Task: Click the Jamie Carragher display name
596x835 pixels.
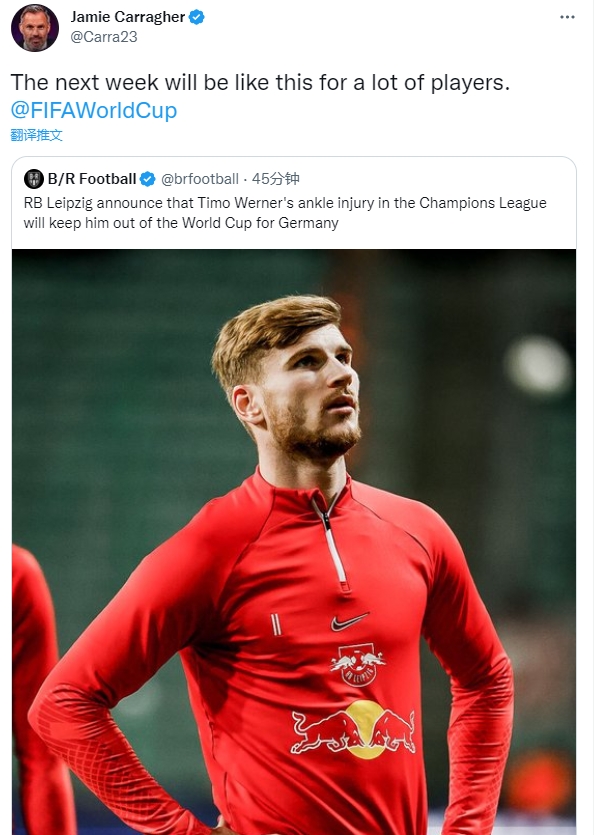Action: click(128, 17)
